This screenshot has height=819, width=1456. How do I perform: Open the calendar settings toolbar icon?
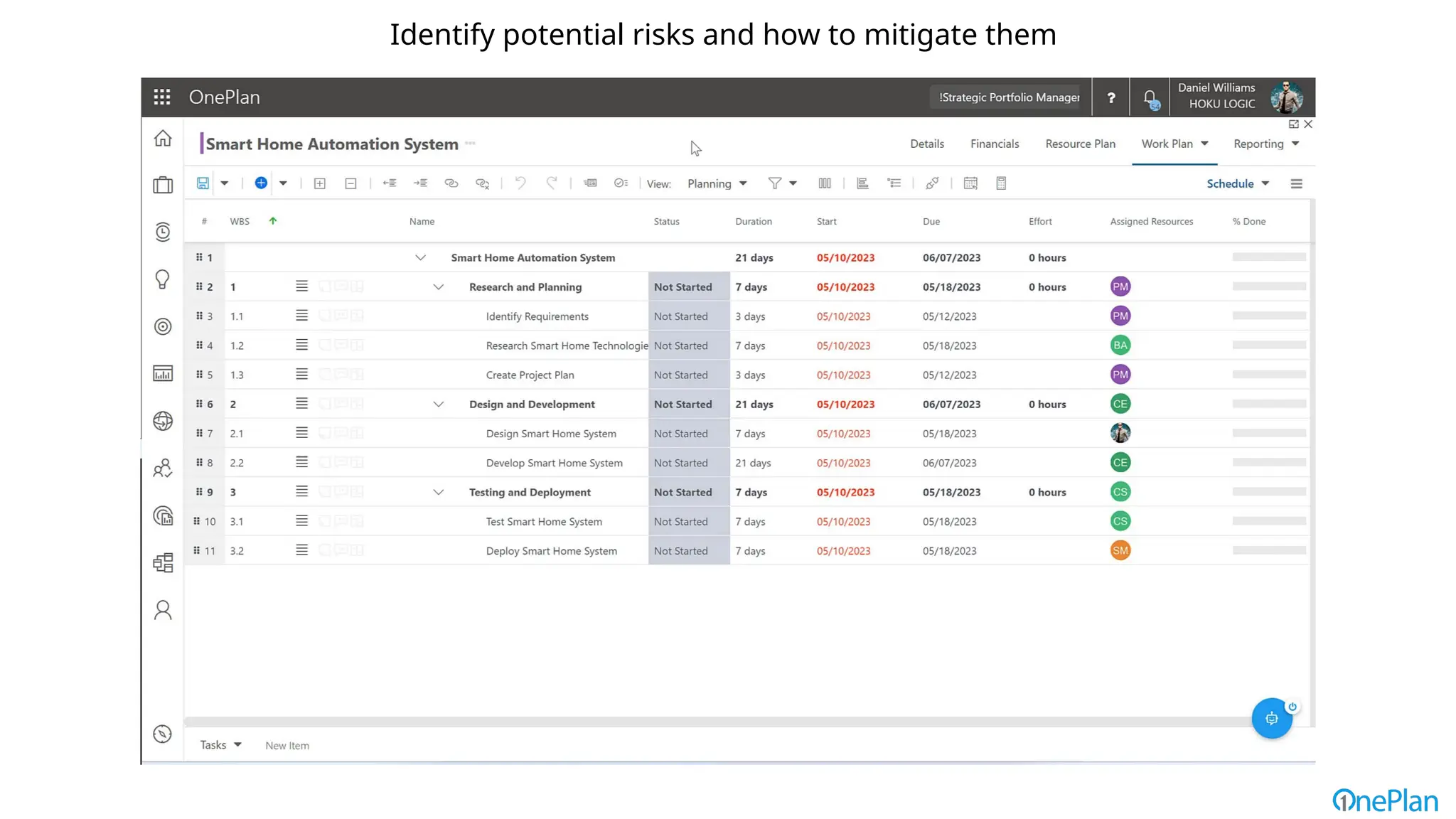970,183
